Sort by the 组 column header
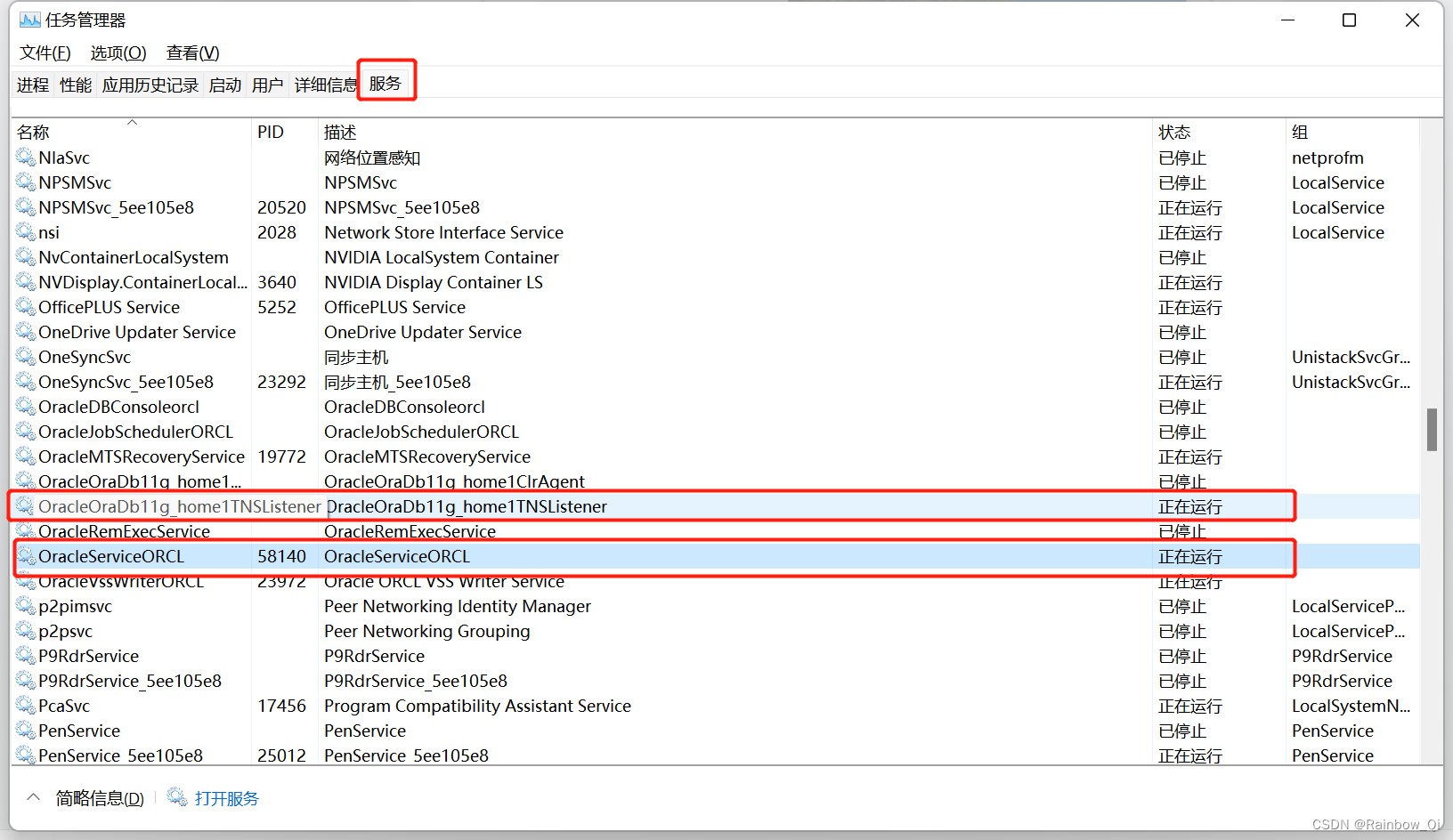1453x840 pixels. coord(1352,132)
